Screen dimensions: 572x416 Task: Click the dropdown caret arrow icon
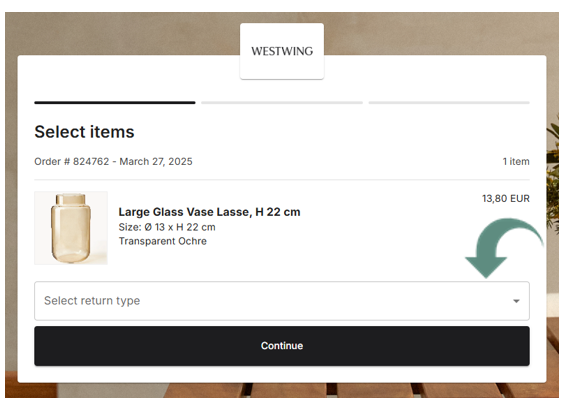[516, 301]
